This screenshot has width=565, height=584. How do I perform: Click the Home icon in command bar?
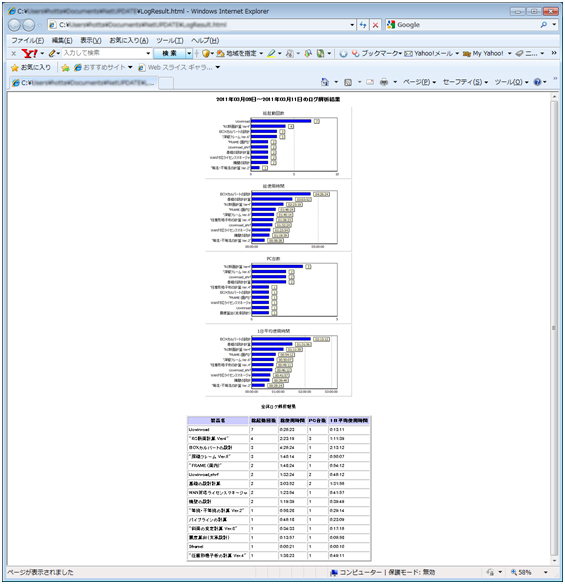pyautogui.click(x=325, y=82)
